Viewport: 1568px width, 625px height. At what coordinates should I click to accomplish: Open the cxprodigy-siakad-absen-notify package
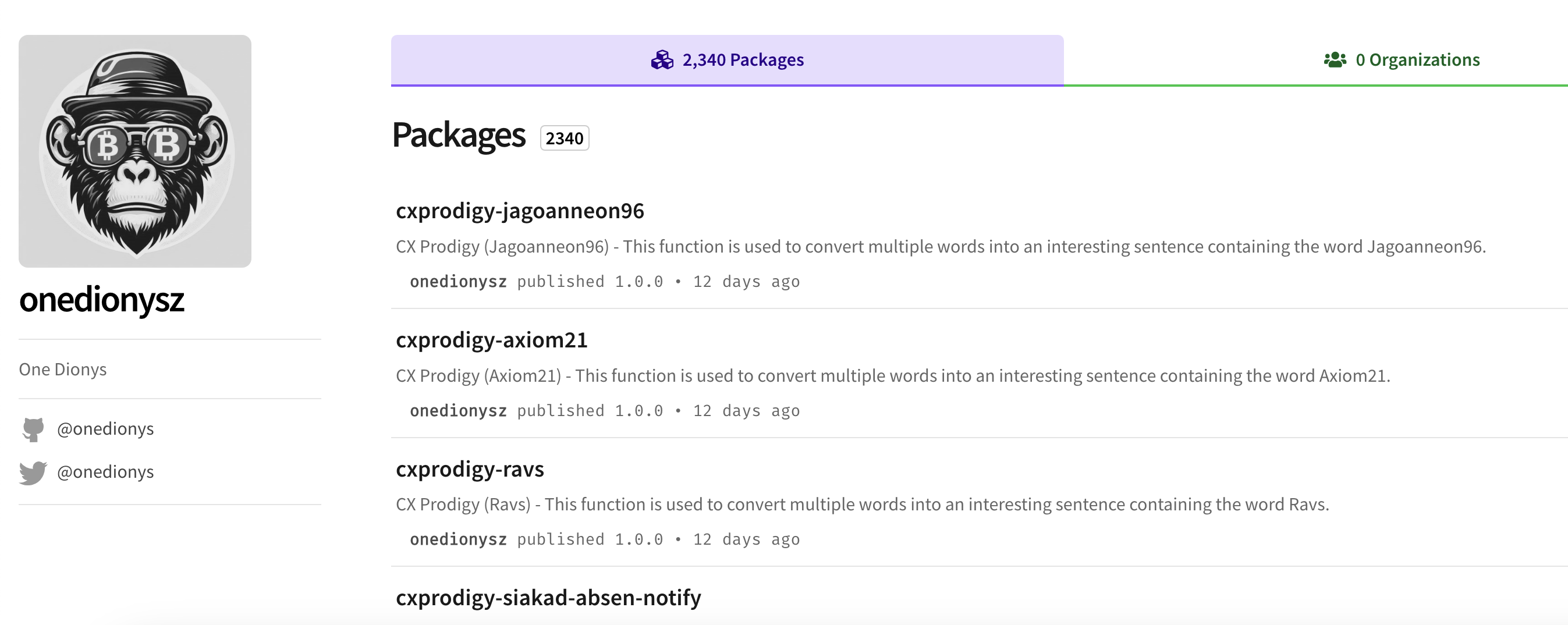pyautogui.click(x=548, y=598)
